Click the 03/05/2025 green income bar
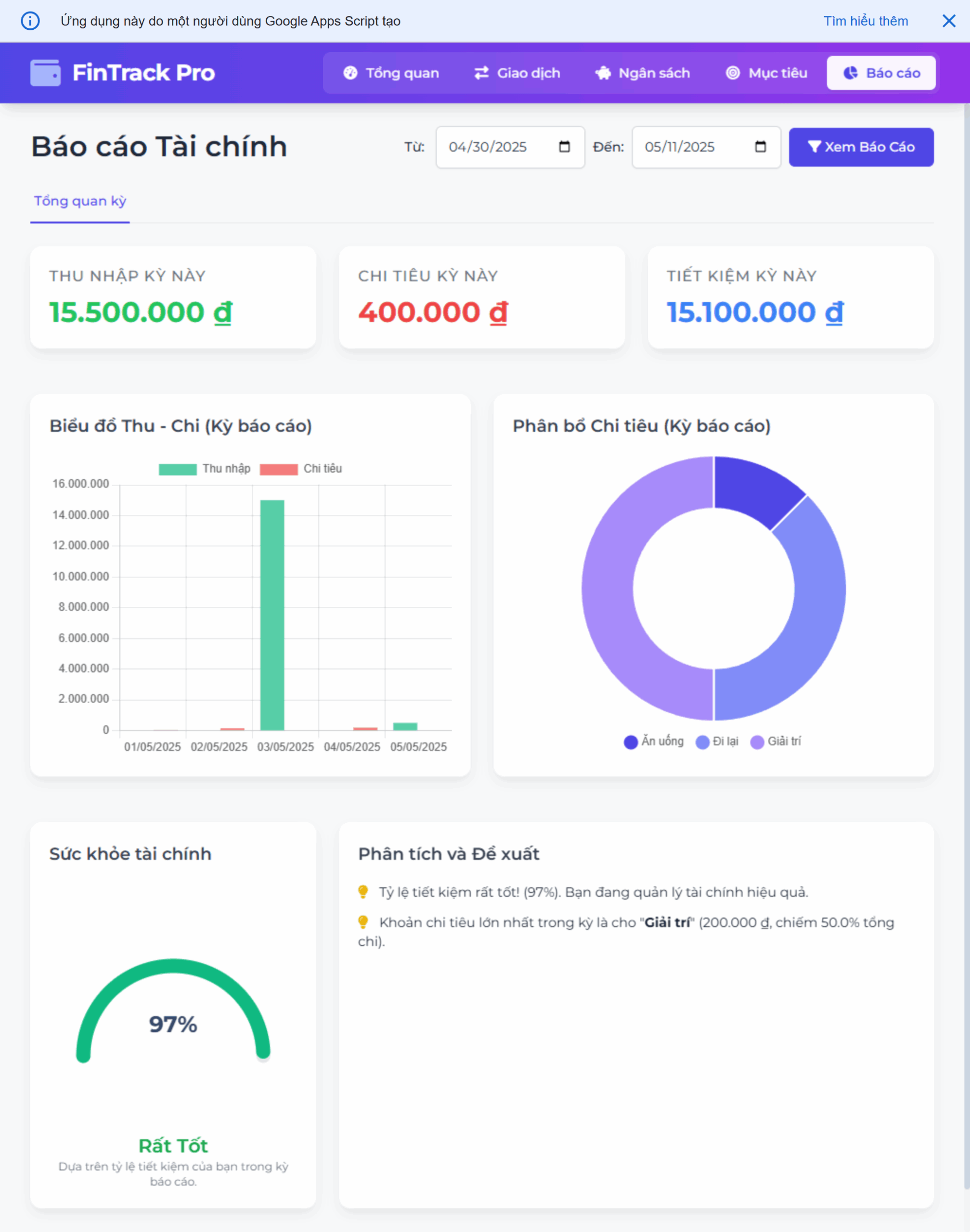The height and width of the screenshot is (1232, 970). point(272,615)
